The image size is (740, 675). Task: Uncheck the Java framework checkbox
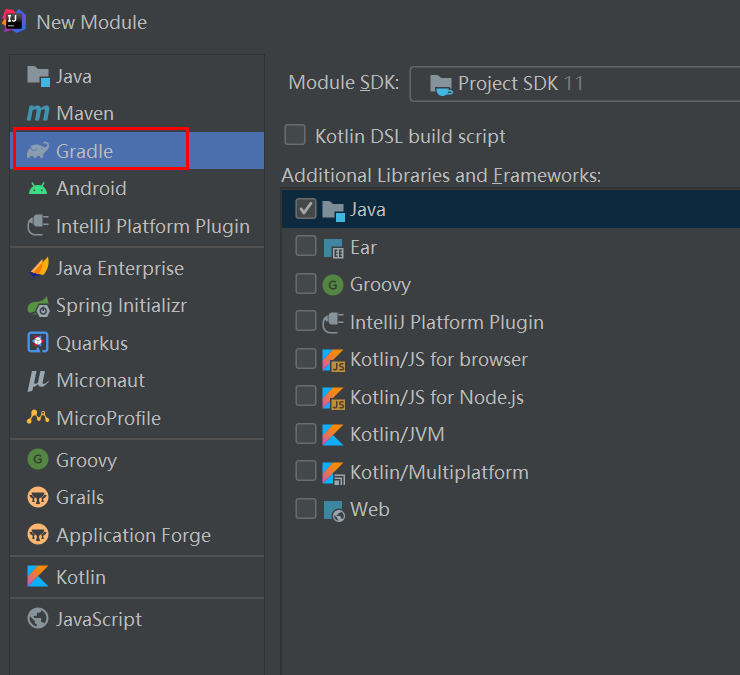pos(306,208)
